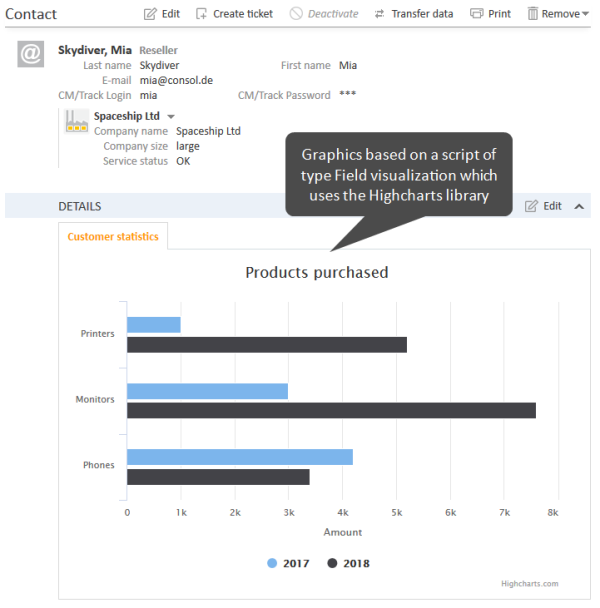Click the 5k x-axis tick label
The height and width of the screenshot is (608, 600).
pos(397,513)
